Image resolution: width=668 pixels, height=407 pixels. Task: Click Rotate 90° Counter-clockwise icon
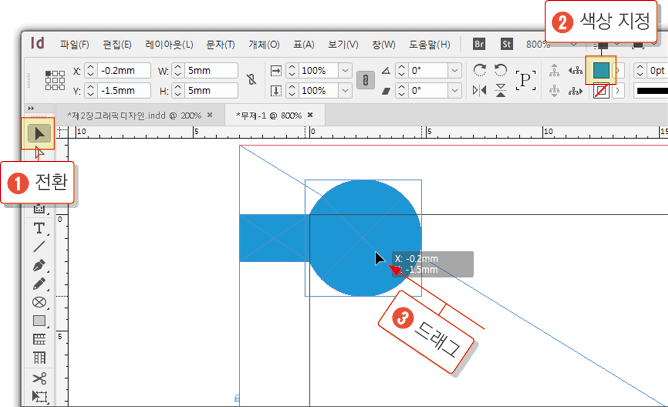point(501,70)
